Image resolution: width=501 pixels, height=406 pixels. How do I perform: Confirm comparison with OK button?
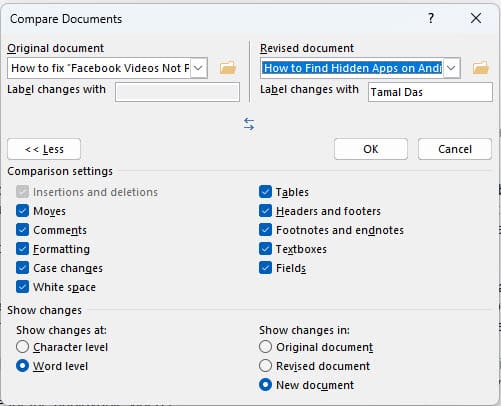pos(371,149)
